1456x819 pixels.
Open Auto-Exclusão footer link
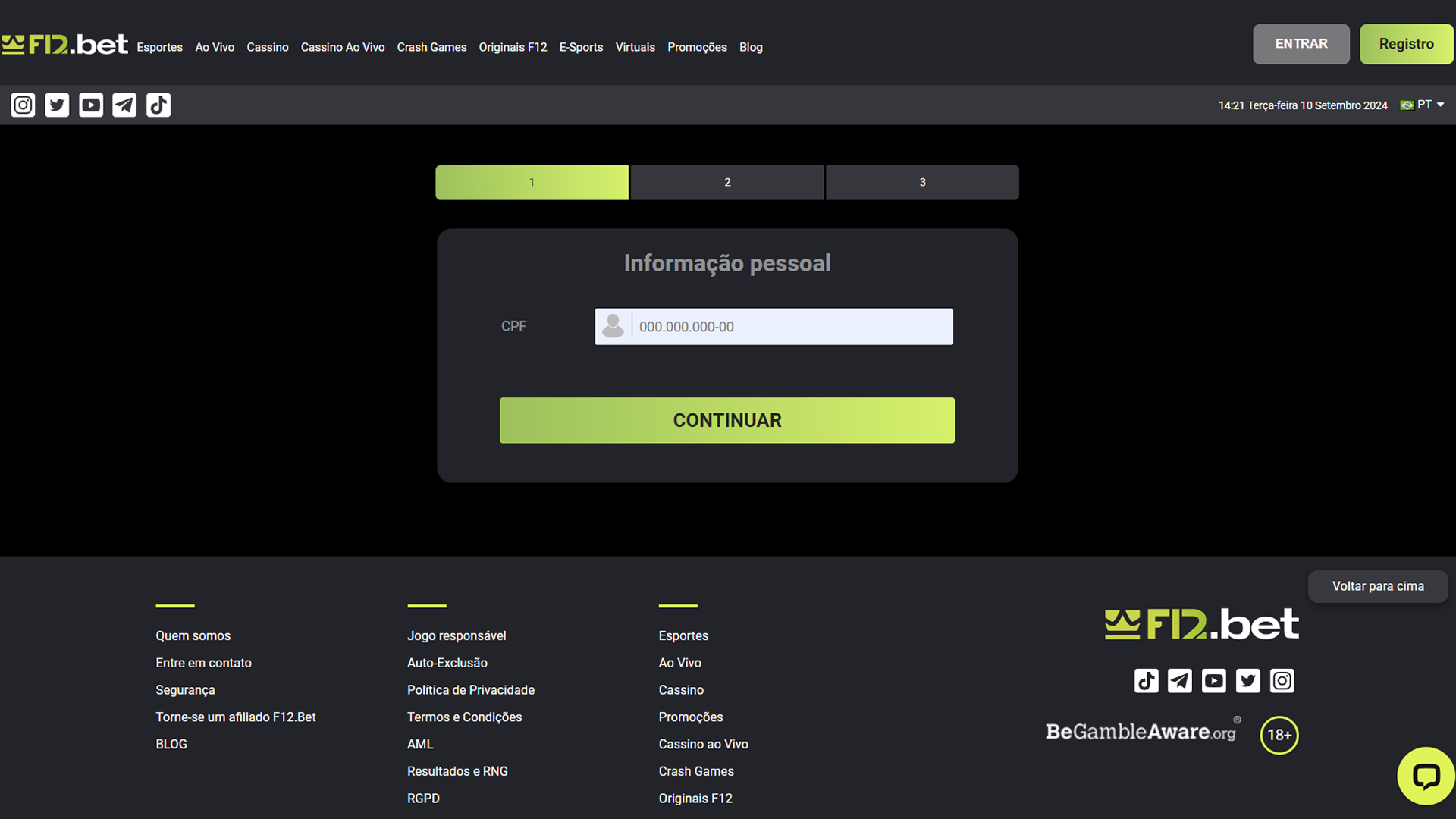pos(447,663)
